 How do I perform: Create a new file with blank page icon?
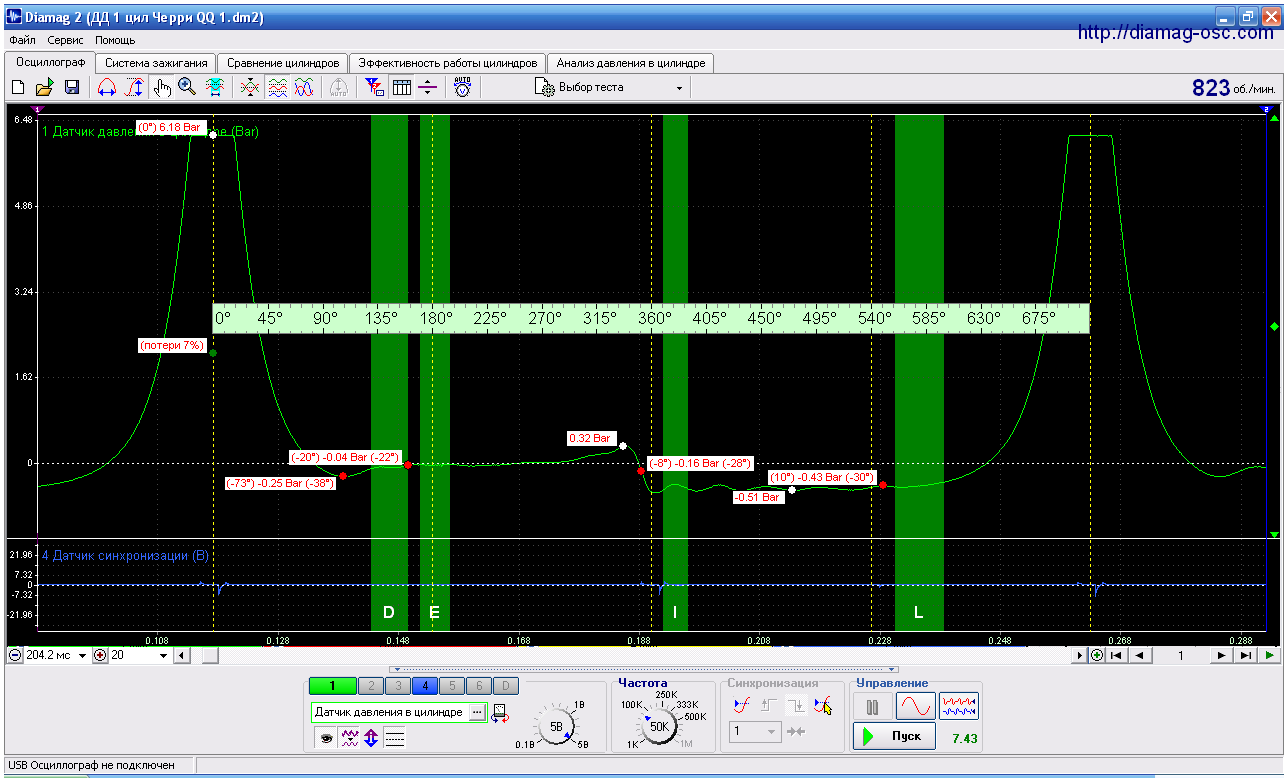click(x=17, y=88)
